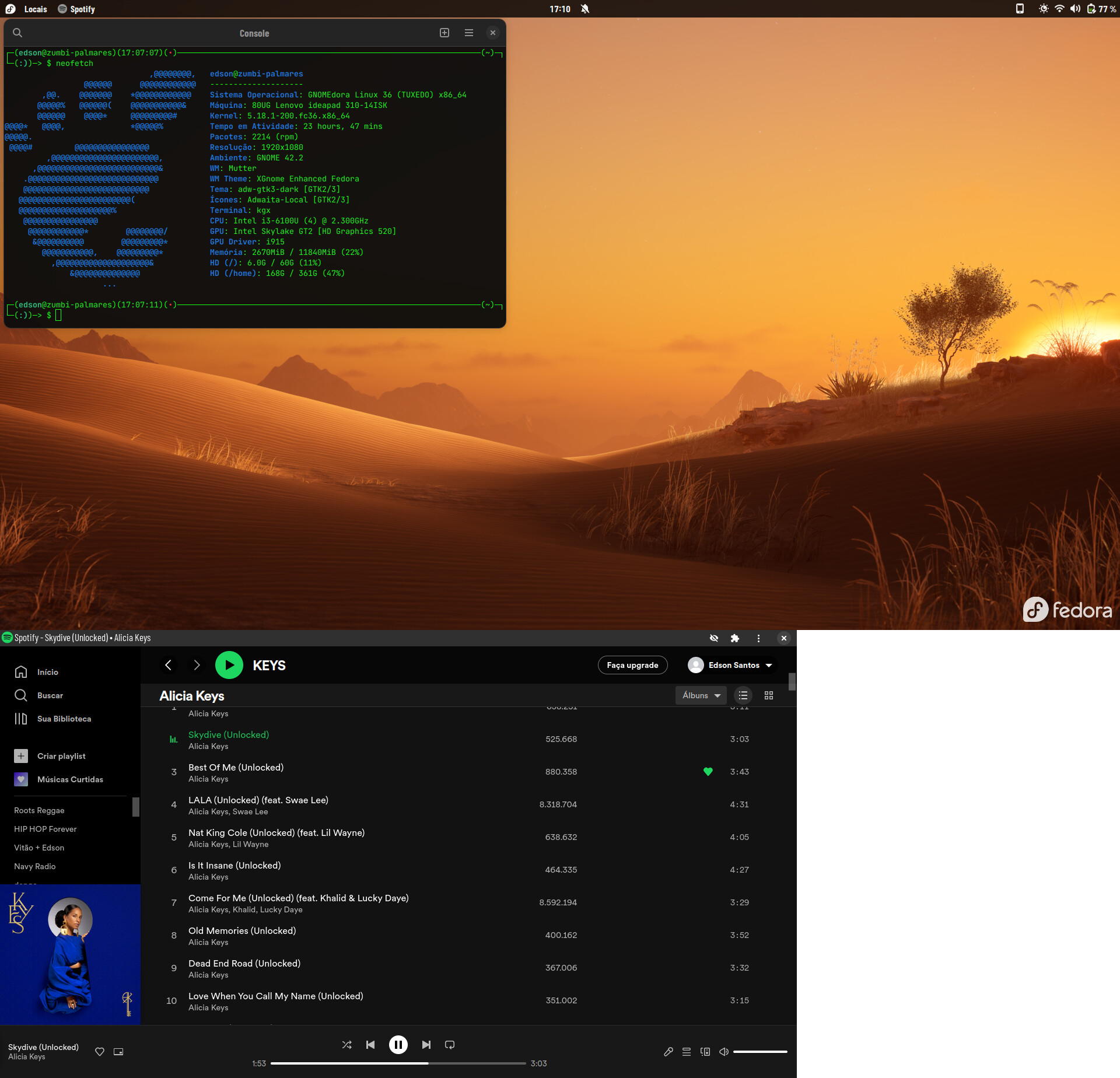
Task: Click the KEYS album title in header
Action: [x=269, y=665]
